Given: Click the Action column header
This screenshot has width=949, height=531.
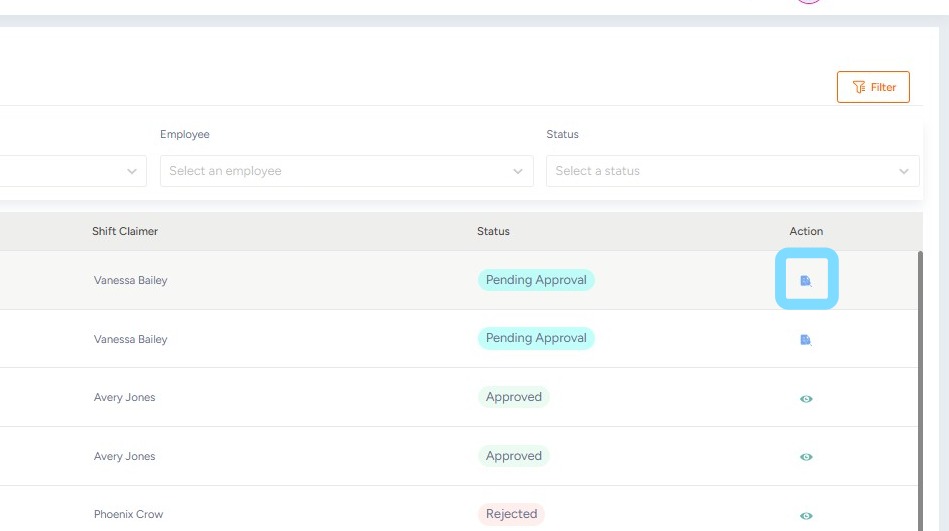Looking at the screenshot, I should pos(806,231).
